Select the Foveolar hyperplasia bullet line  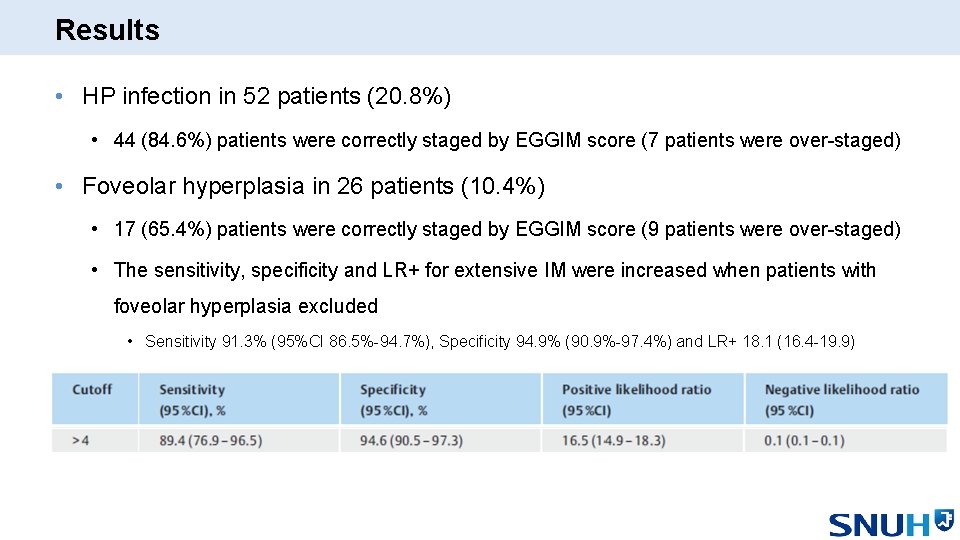tap(313, 186)
